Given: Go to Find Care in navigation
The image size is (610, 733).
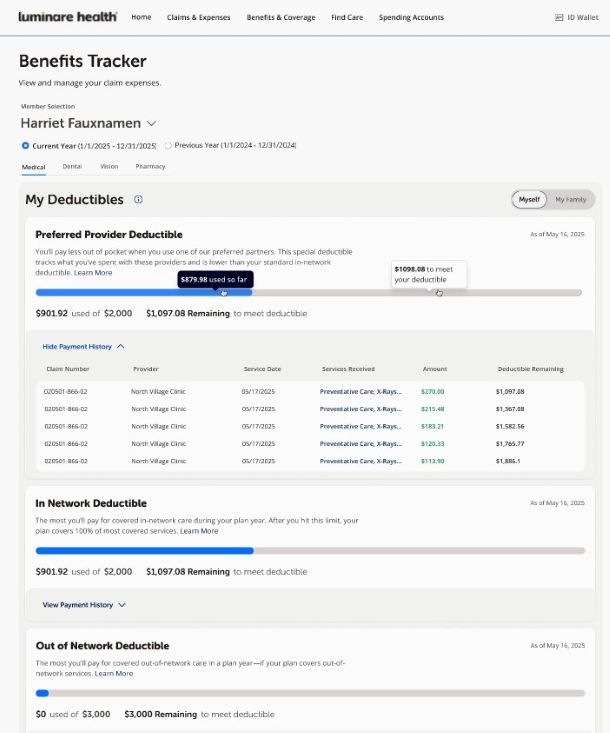Looking at the screenshot, I should (x=347, y=18).
